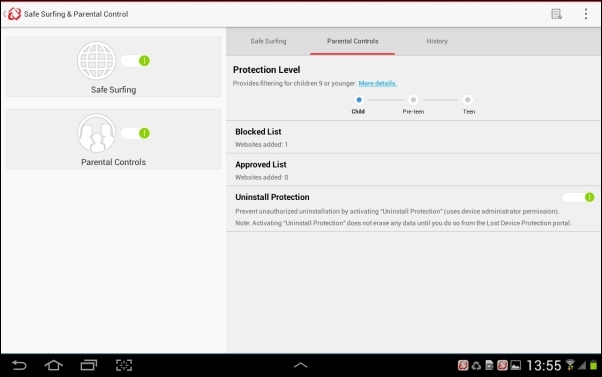The image size is (602, 377).
Task: Open the log report icon in top bar
Action: 556,14
